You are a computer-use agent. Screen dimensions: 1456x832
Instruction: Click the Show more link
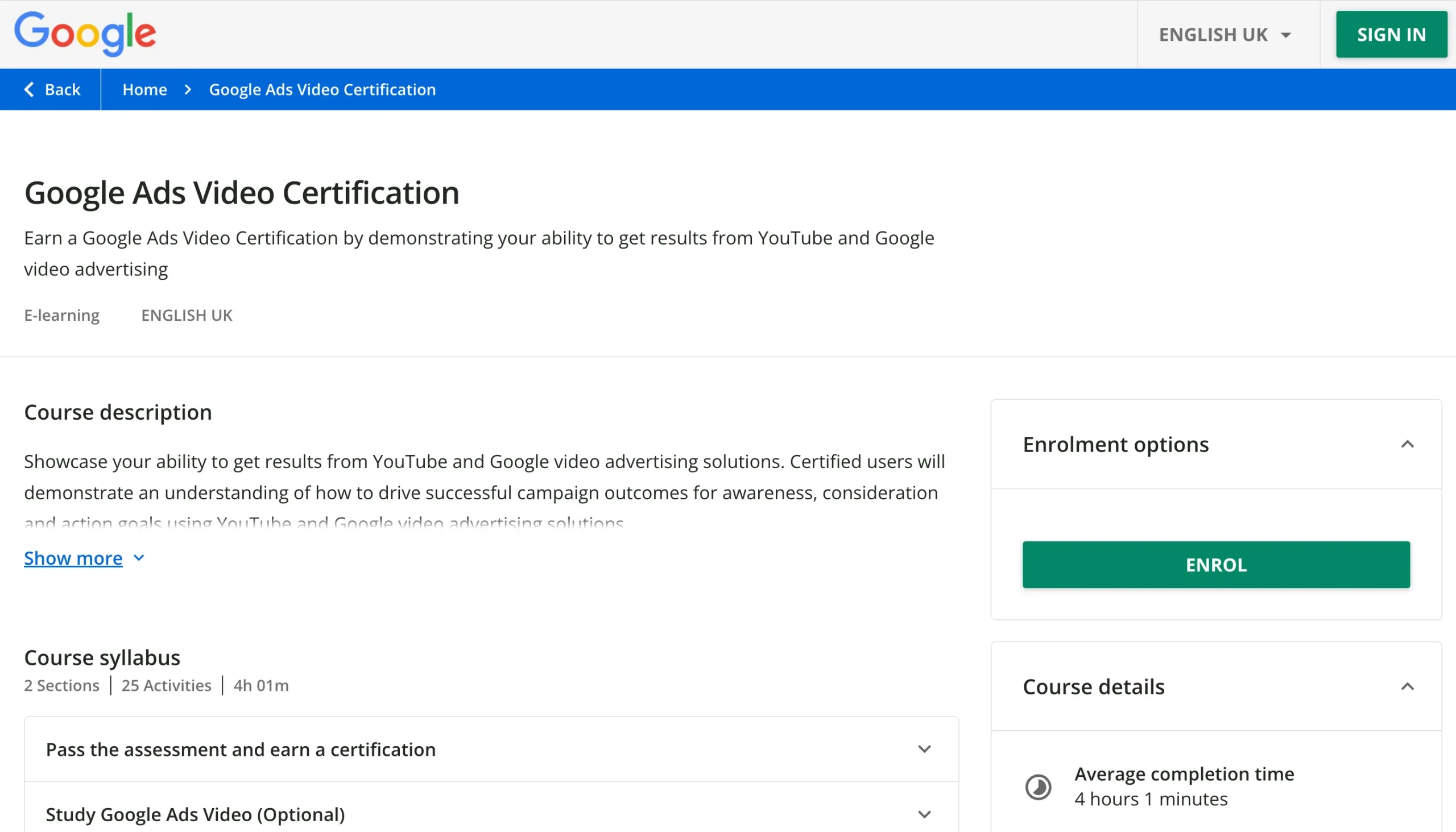coord(73,558)
